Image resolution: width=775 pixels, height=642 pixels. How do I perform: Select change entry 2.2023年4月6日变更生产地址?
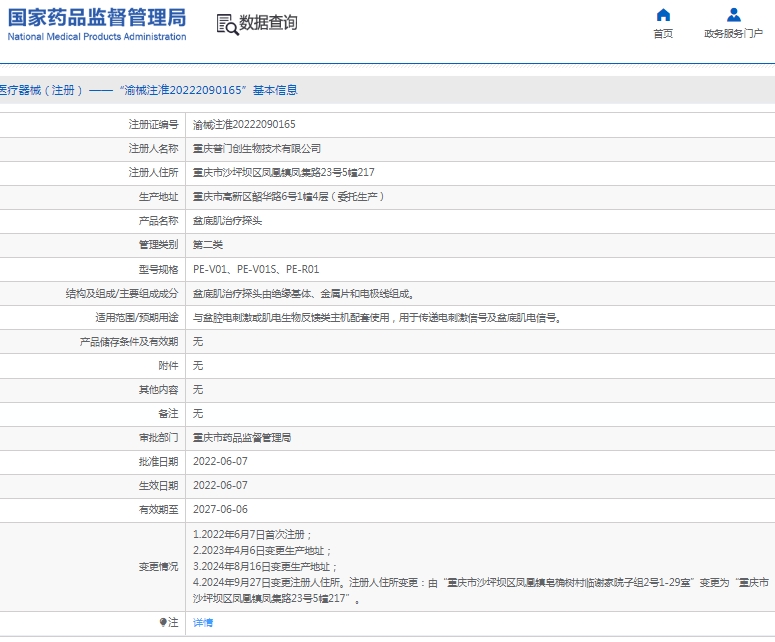pyautogui.click(x=262, y=551)
